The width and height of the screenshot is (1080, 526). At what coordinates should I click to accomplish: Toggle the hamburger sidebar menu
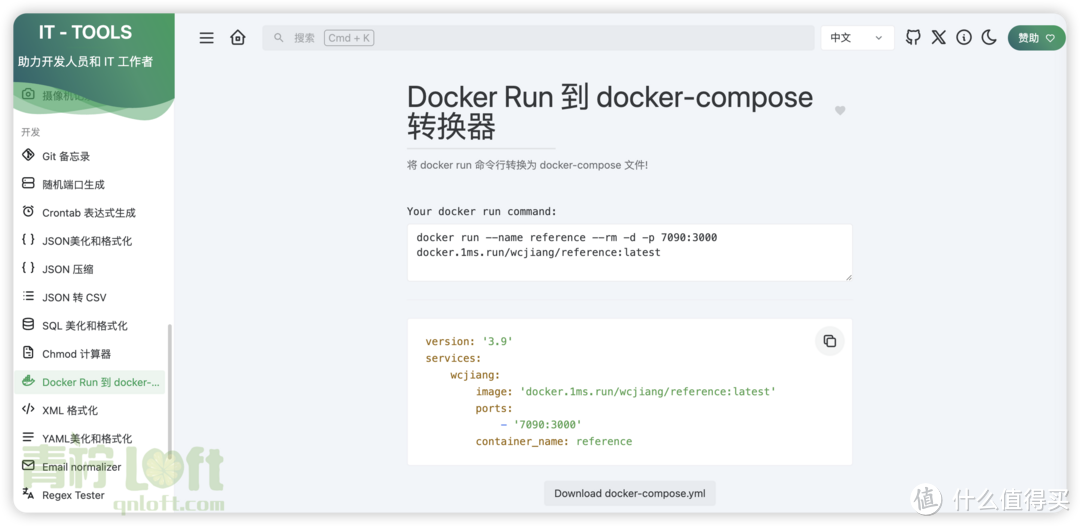coord(206,38)
